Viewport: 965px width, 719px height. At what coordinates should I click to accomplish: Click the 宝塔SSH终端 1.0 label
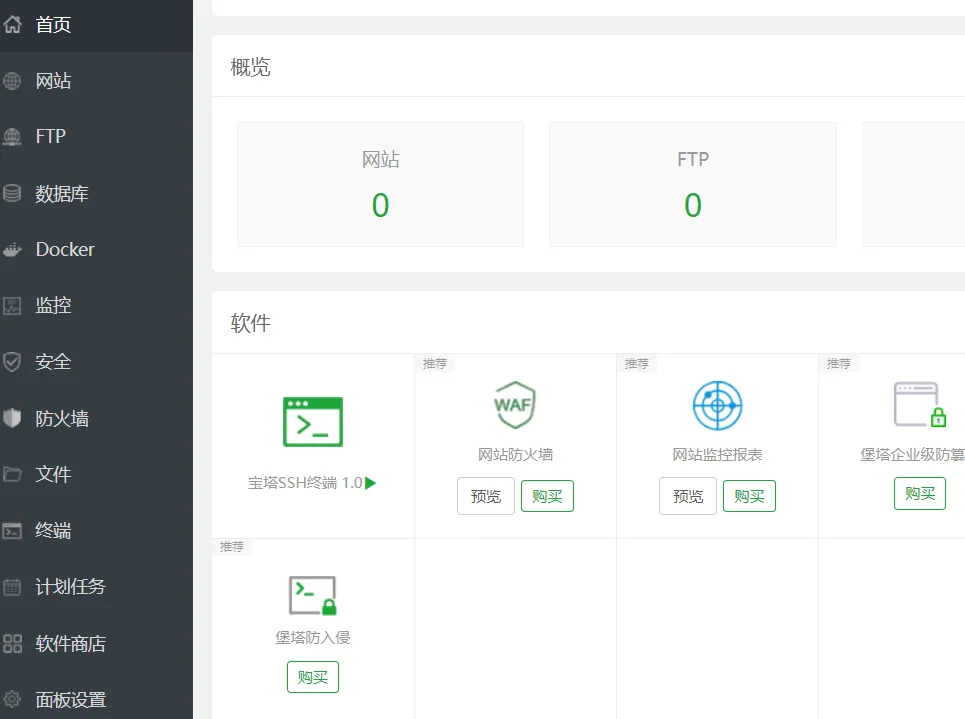pos(305,483)
